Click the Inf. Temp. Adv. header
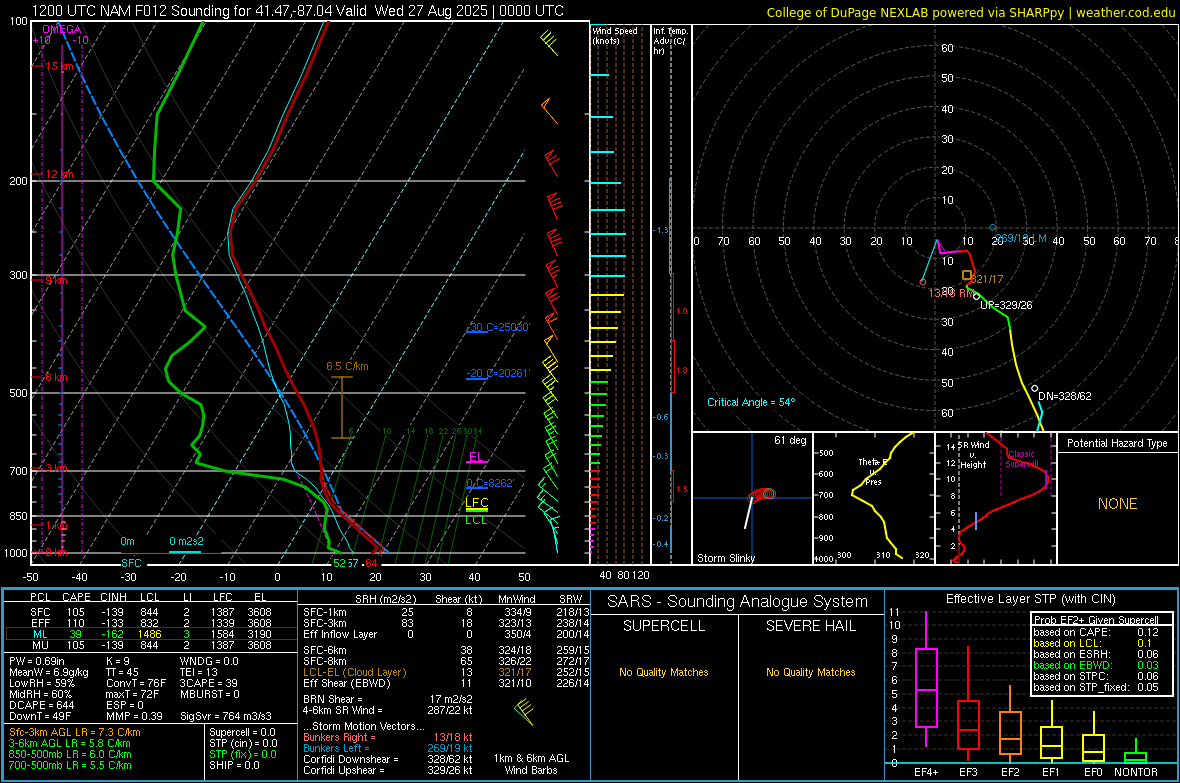Viewport: 1180px width, 783px height. click(x=670, y=41)
